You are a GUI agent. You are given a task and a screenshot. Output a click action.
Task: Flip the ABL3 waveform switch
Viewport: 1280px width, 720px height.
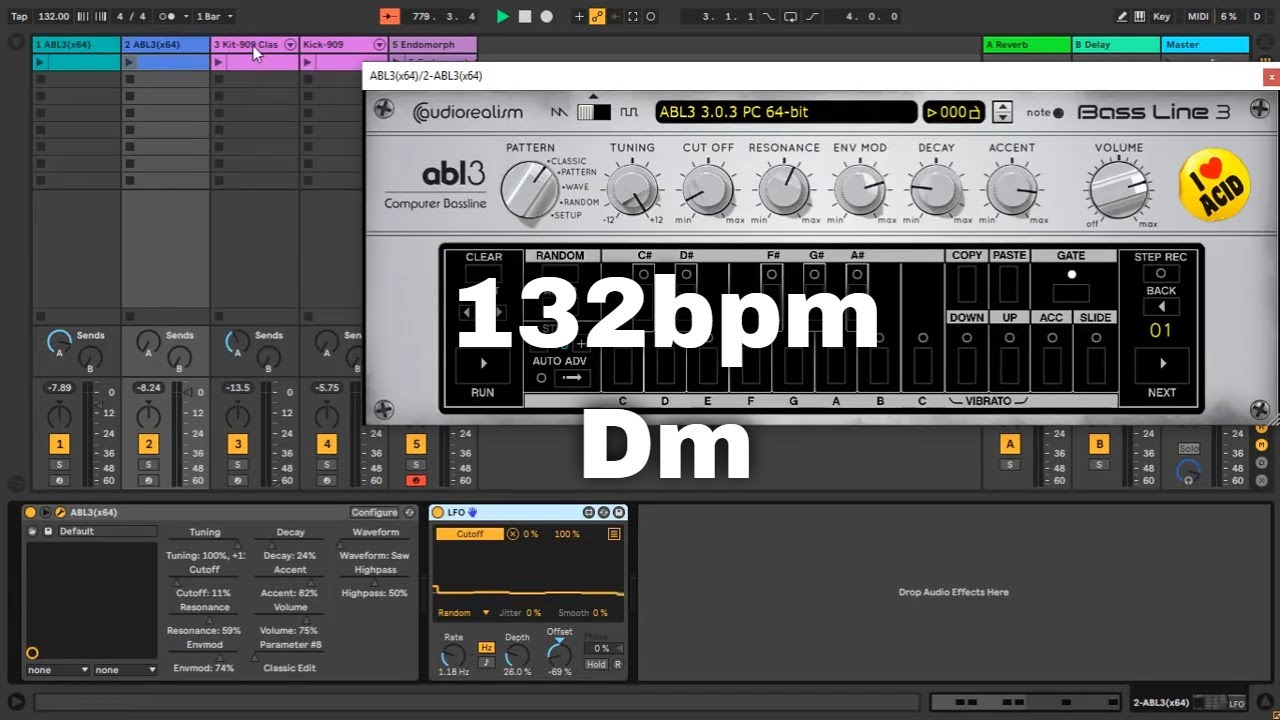[x=594, y=112]
